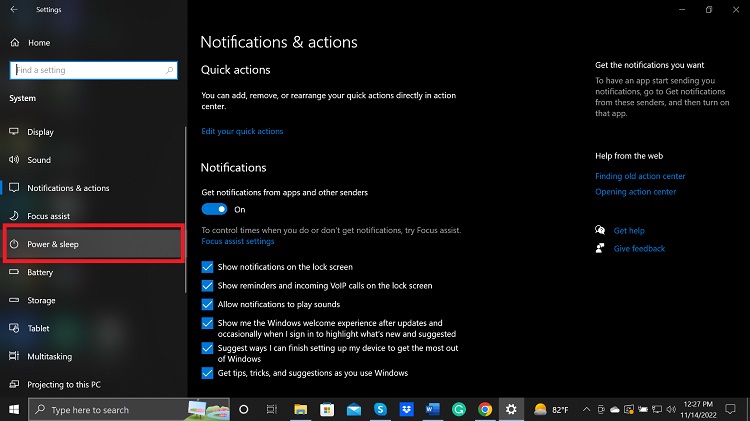
Task: Uncheck Allow notifications to play sounds
Action: pos(208,304)
